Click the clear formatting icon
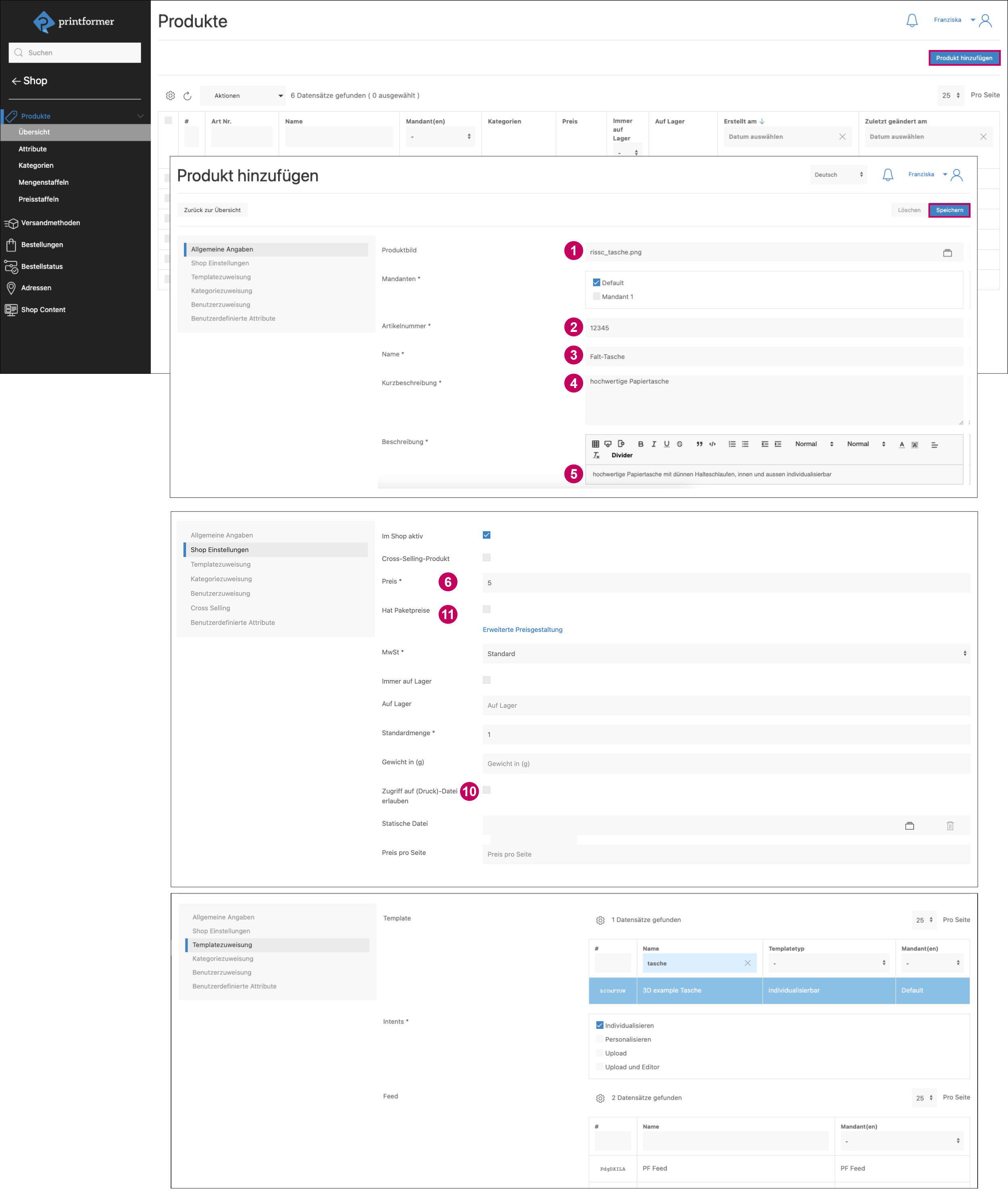 (596, 455)
